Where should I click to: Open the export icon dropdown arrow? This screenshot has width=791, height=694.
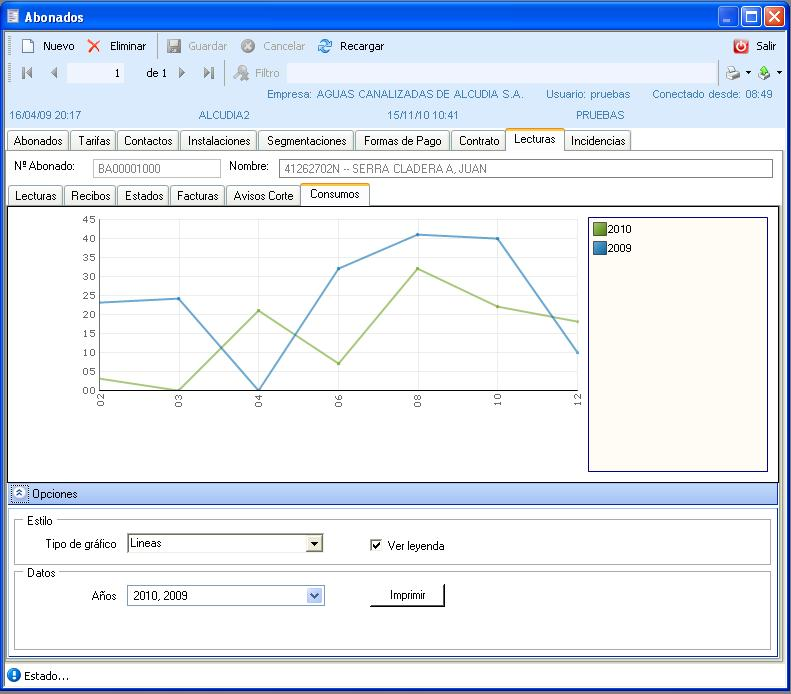pyautogui.click(x=779, y=73)
